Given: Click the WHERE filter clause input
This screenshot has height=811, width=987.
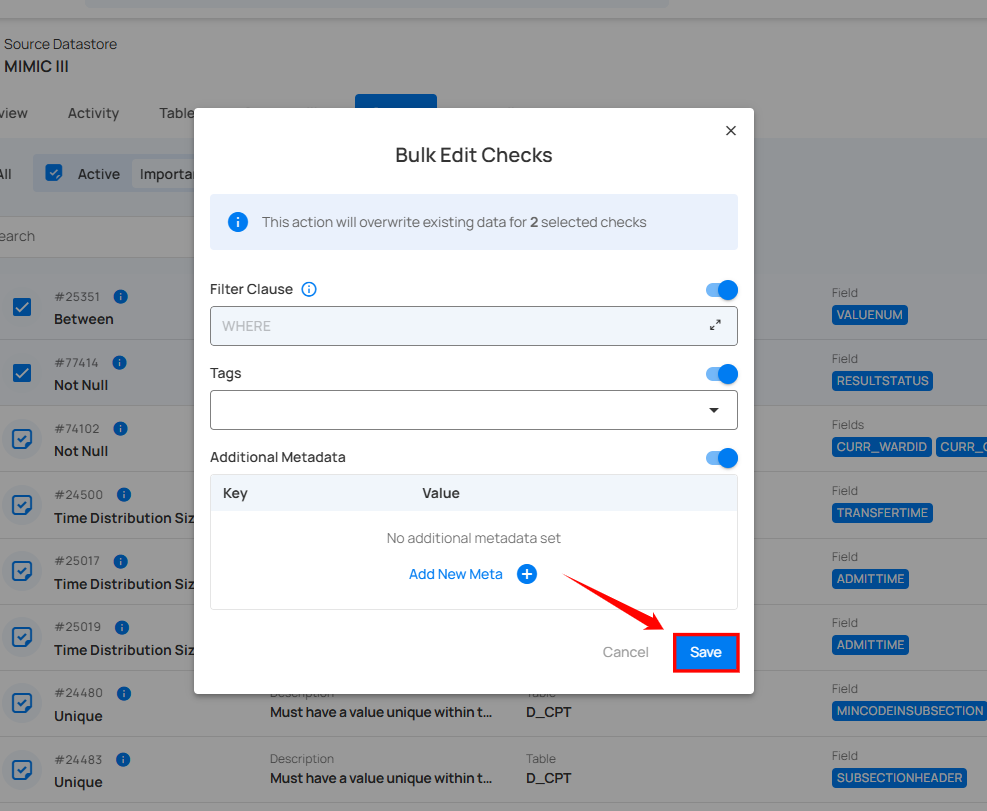Looking at the screenshot, I should 473,326.
